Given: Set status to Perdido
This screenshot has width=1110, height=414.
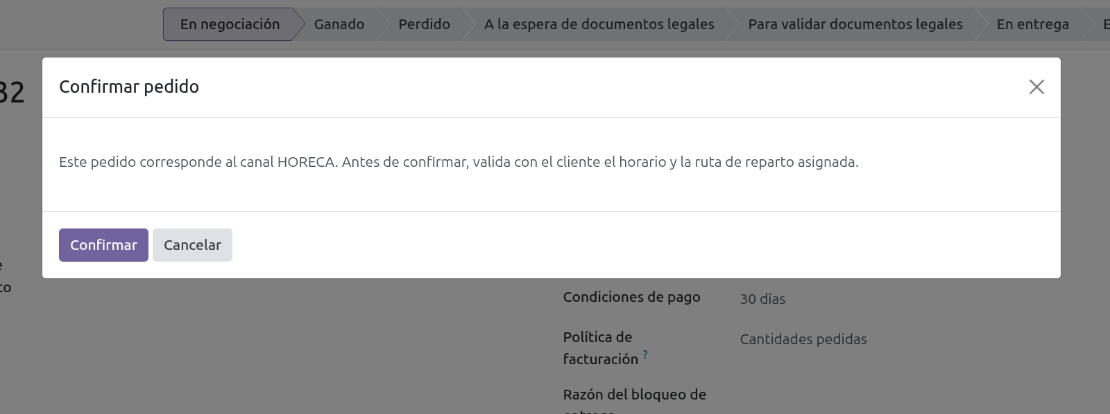Looking at the screenshot, I should [424, 24].
